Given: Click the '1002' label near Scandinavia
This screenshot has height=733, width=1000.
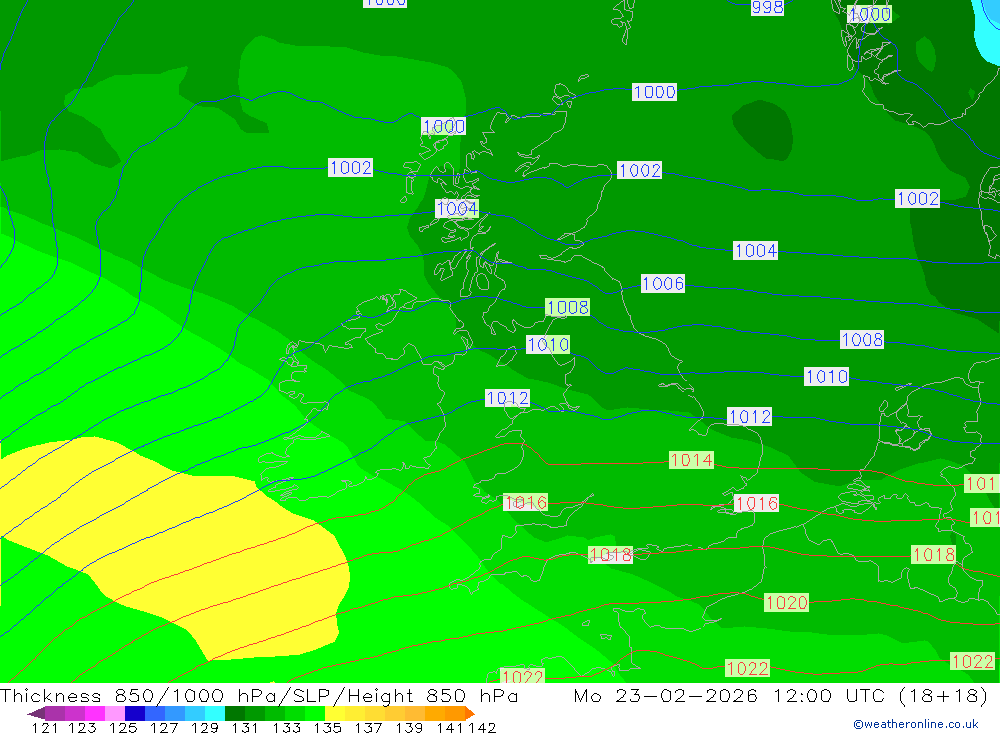Looking at the screenshot, I should (x=917, y=198).
